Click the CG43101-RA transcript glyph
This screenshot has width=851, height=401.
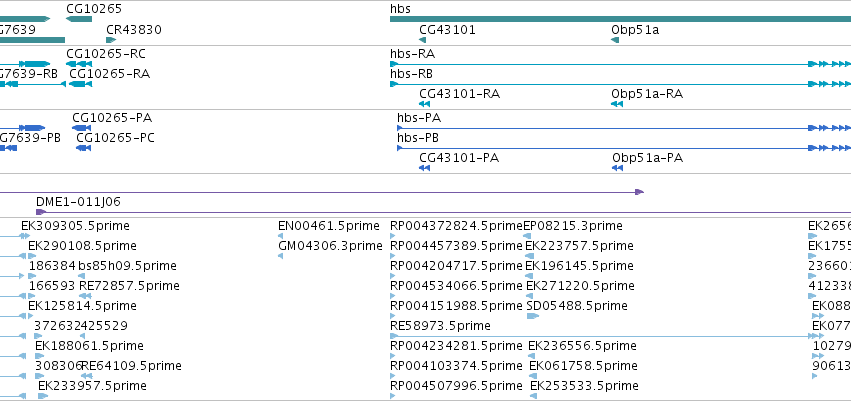pos(424,104)
